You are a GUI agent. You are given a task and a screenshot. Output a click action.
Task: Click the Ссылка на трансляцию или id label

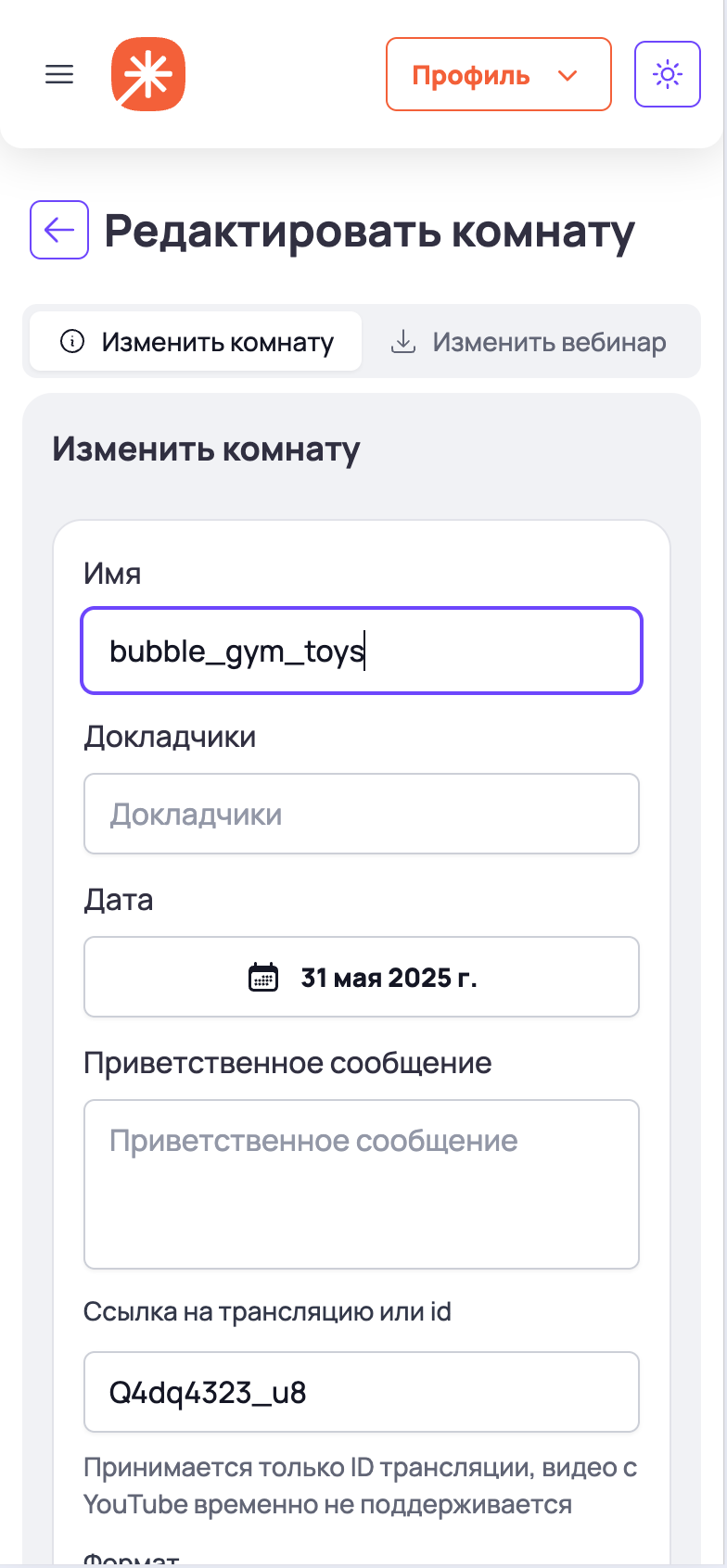coord(267,1311)
